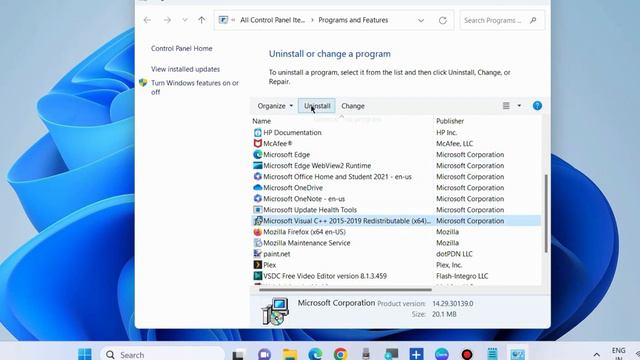
Task: Click HP Inc. publisher cell
Action: pos(446,132)
